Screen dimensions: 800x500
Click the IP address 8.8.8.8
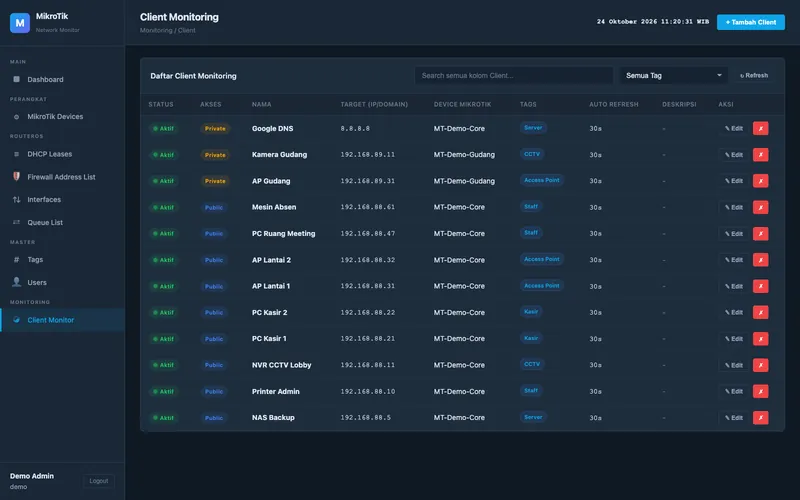[x=355, y=129]
